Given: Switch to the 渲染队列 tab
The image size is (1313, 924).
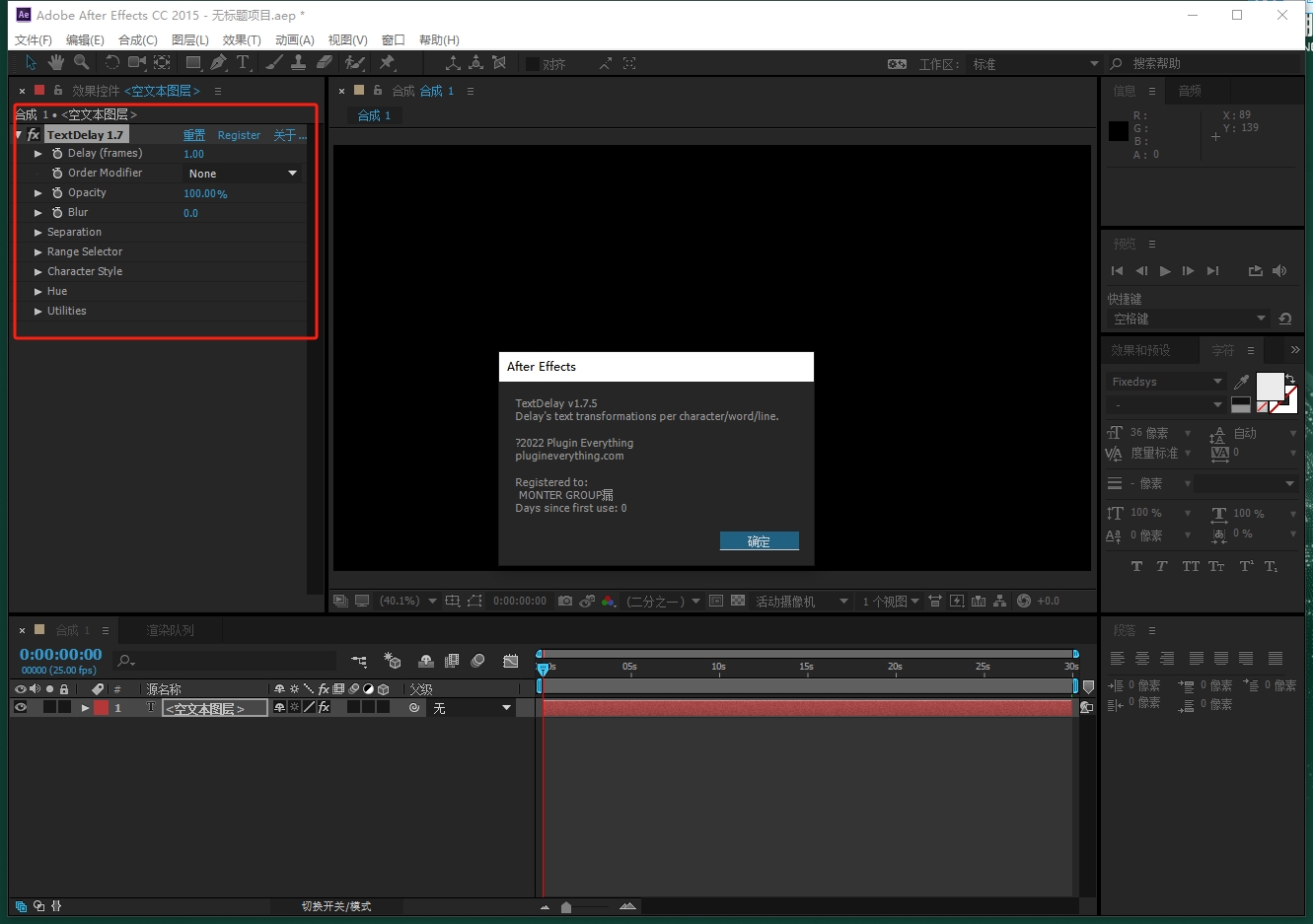Looking at the screenshot, I should 170,630.
